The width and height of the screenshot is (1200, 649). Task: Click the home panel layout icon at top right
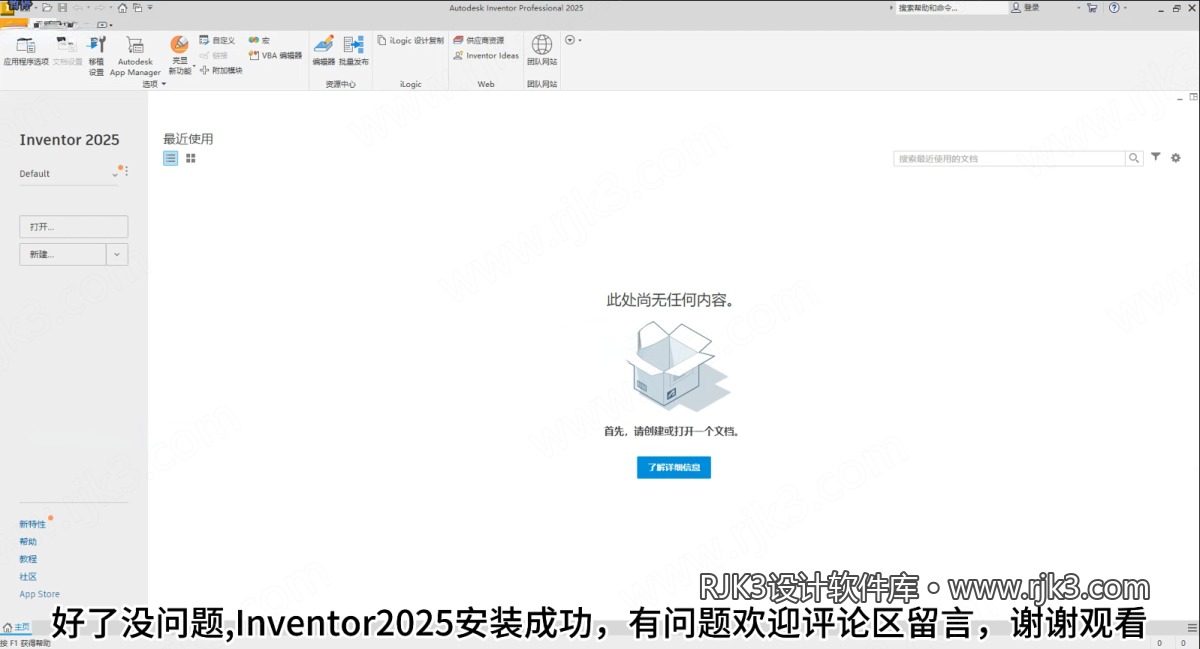point(1193,97)
